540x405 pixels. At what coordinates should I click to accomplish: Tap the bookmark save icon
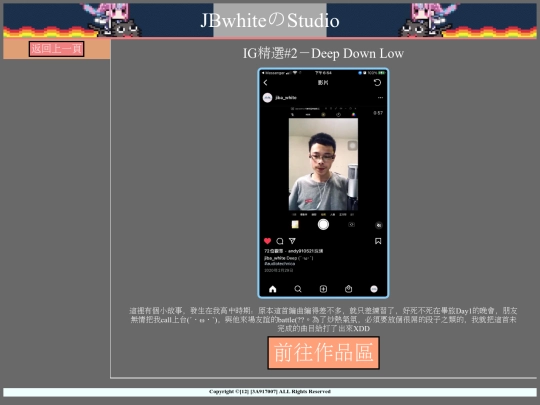pyautogui.click(x=378, y=241)
